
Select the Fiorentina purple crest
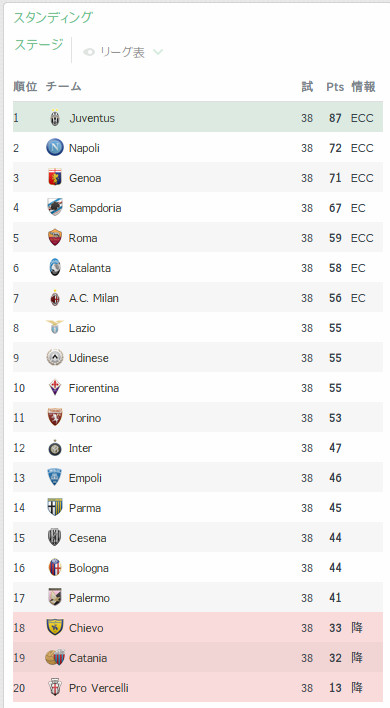[55, 387]
